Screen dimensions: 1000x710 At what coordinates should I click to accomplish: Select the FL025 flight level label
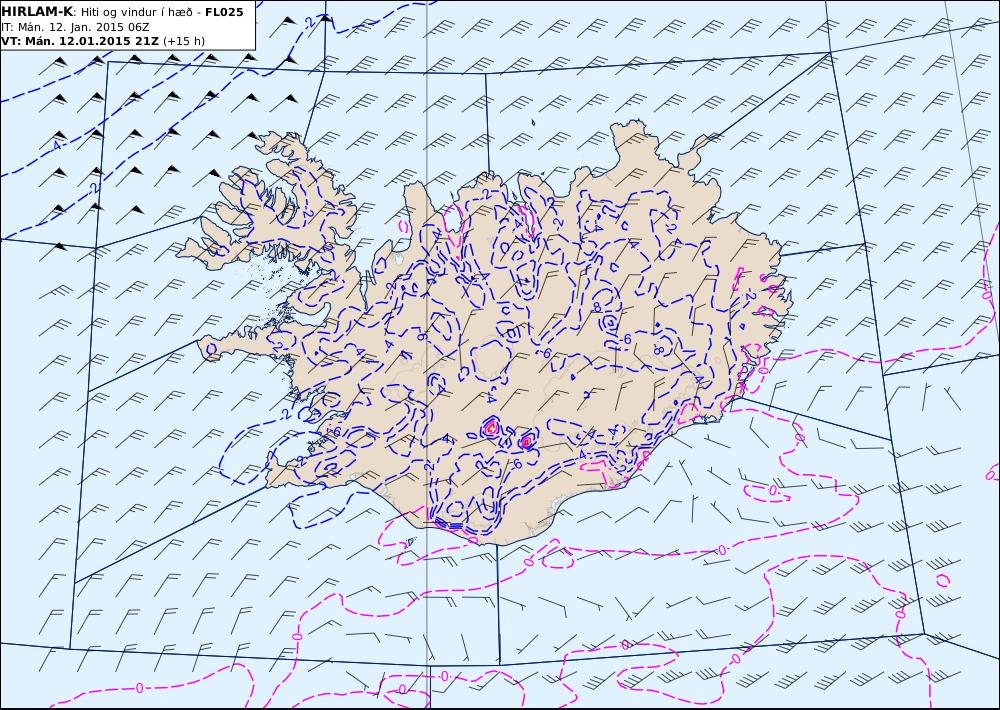[x=224, y=12]
